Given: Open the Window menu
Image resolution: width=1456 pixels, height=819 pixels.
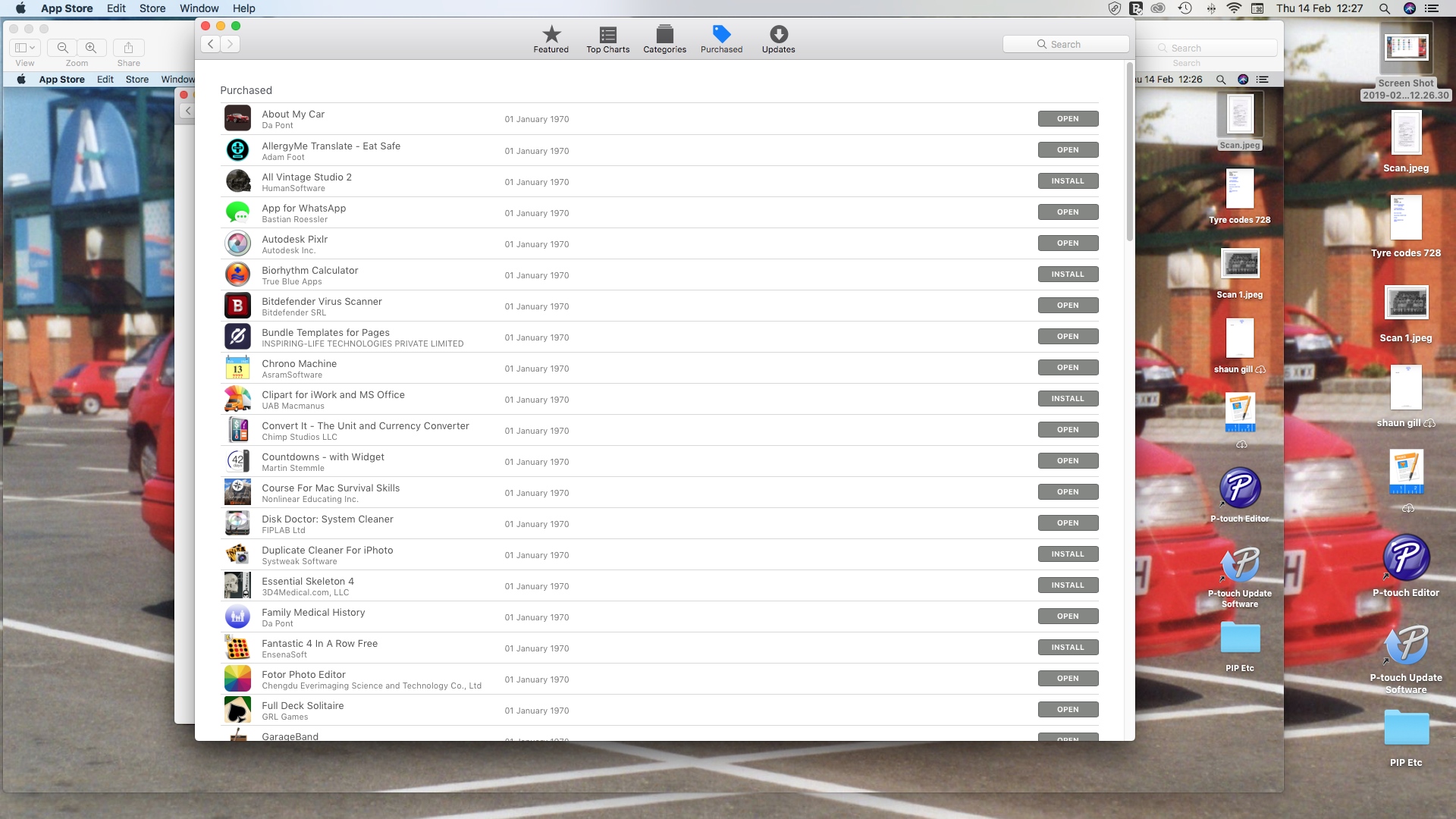Looking at the screenshot, I should coord(199,8).
